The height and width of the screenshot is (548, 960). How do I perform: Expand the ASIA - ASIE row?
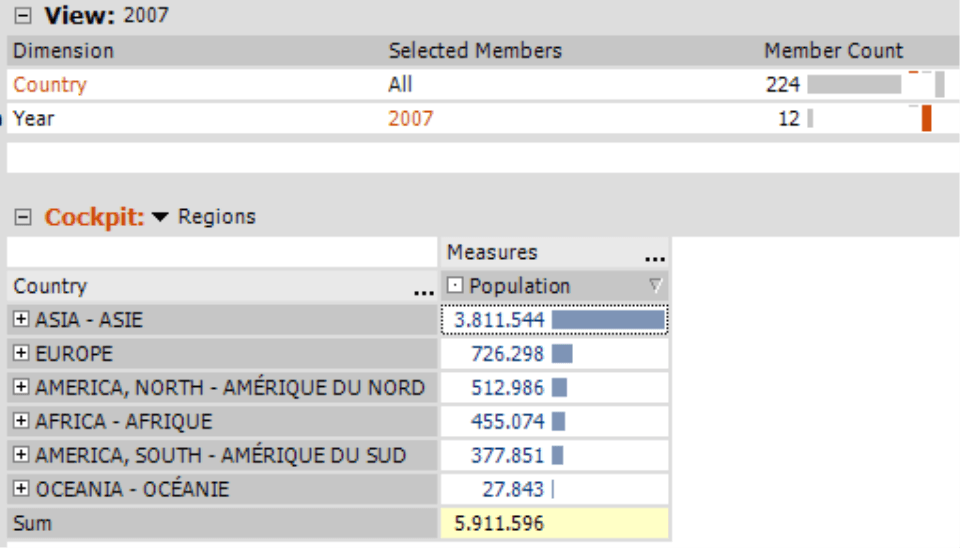point(21,319)
